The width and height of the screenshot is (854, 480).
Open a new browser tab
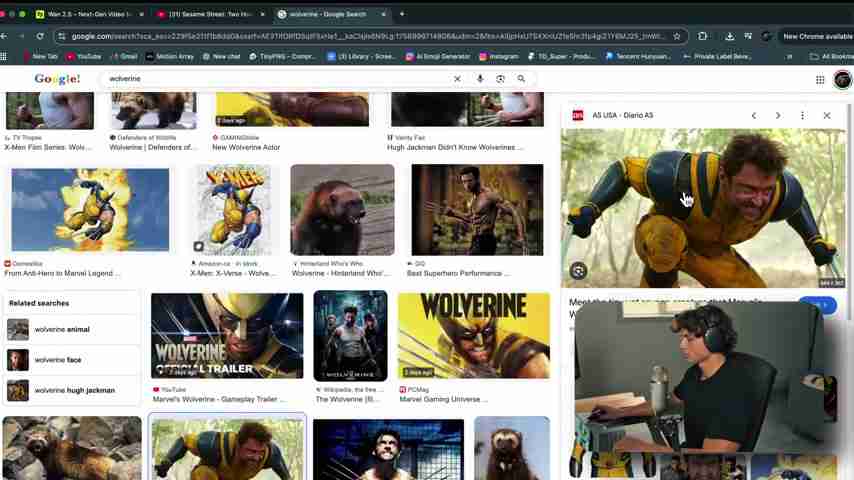pyautogui.click(x=402, y=14)
